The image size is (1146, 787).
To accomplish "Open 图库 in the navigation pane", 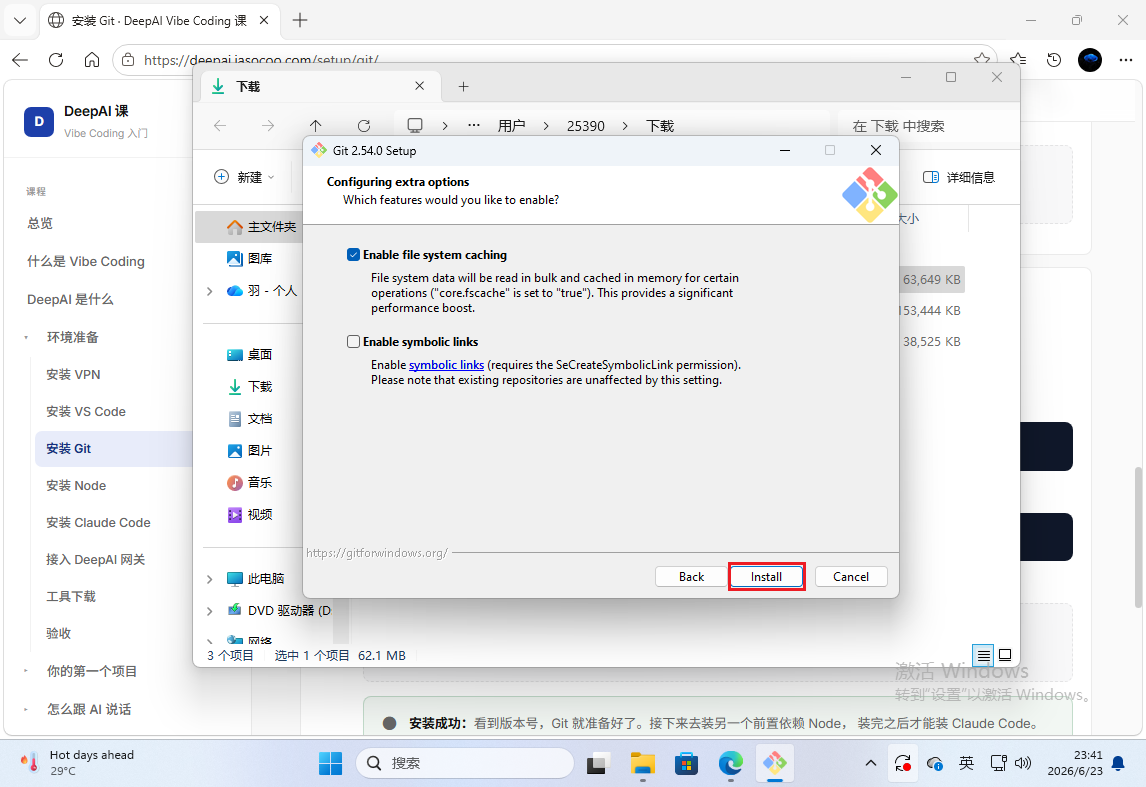I will 249,258.
